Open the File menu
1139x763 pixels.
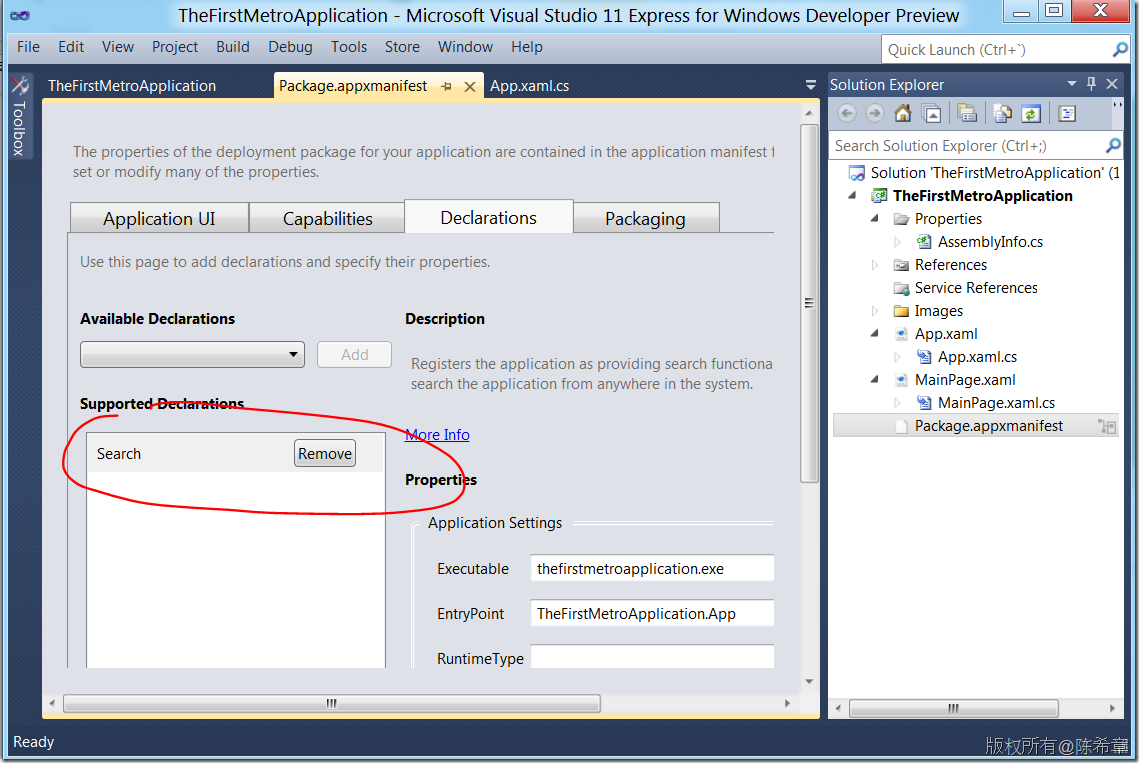point(28,47)
